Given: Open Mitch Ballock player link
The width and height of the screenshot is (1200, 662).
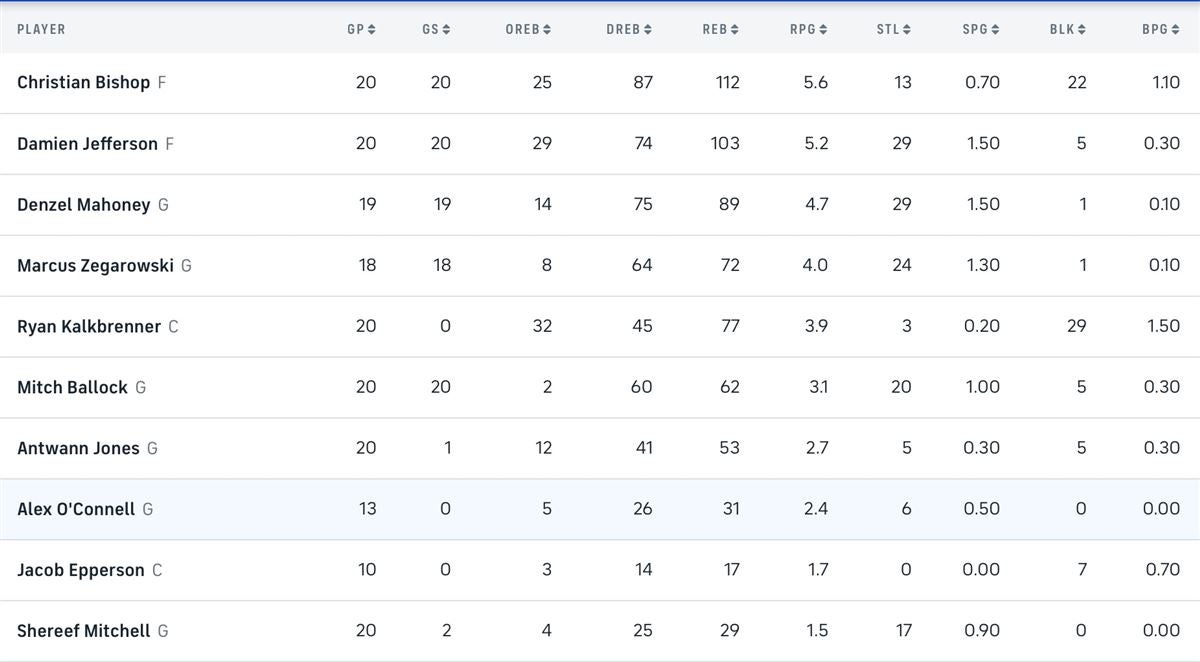Looking at the screenshot, I should click(72, 387).
